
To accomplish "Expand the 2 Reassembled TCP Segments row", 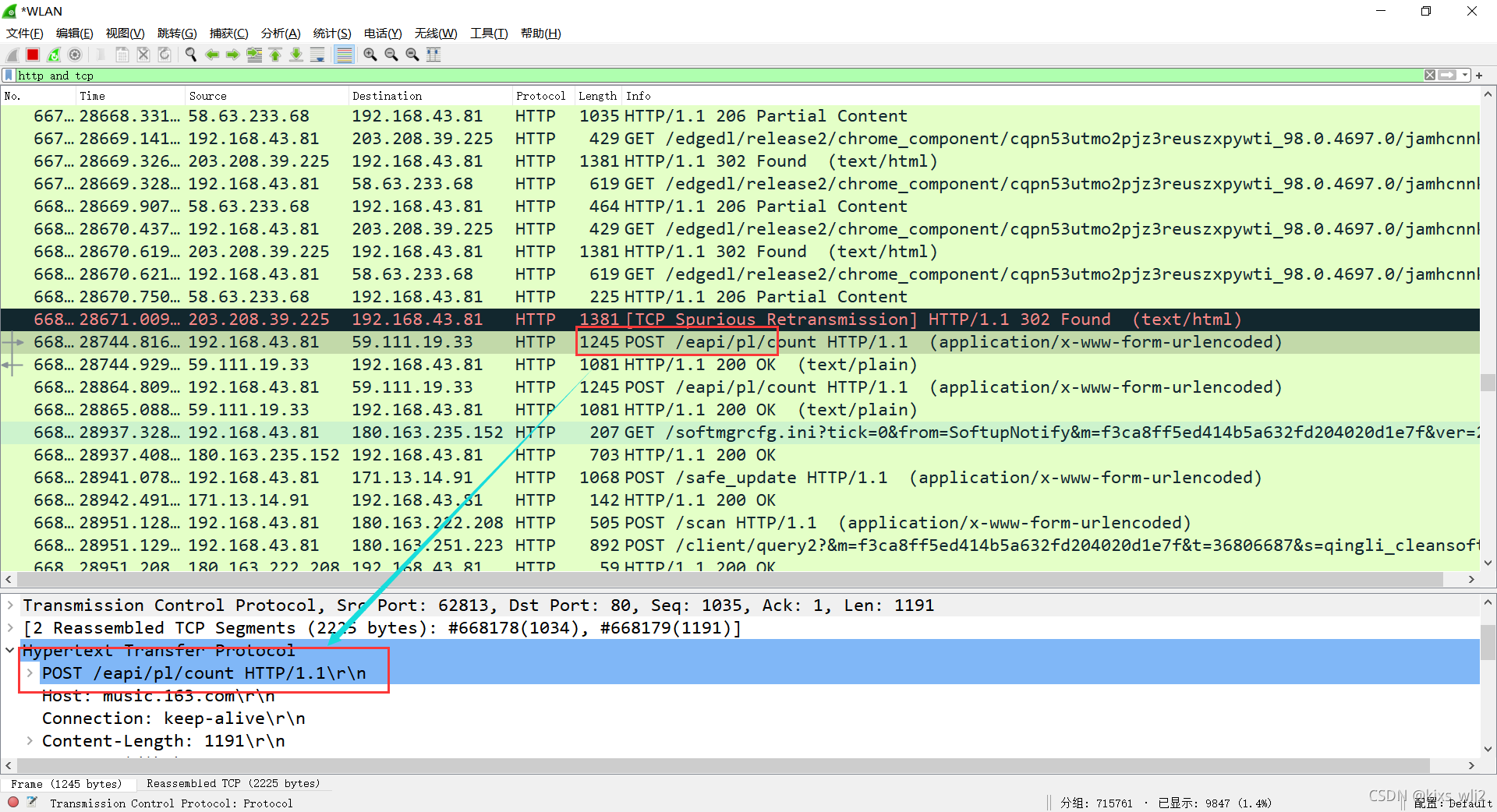I will pos(10,628).
